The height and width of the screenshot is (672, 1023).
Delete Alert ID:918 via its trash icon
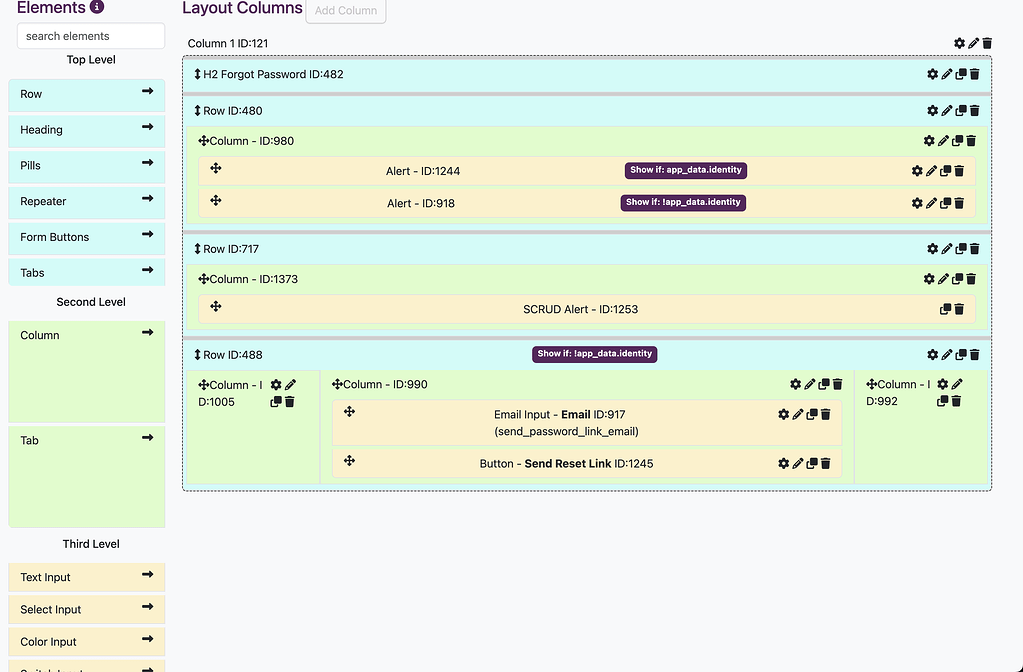pyautogui.click(x=958, y=202)
